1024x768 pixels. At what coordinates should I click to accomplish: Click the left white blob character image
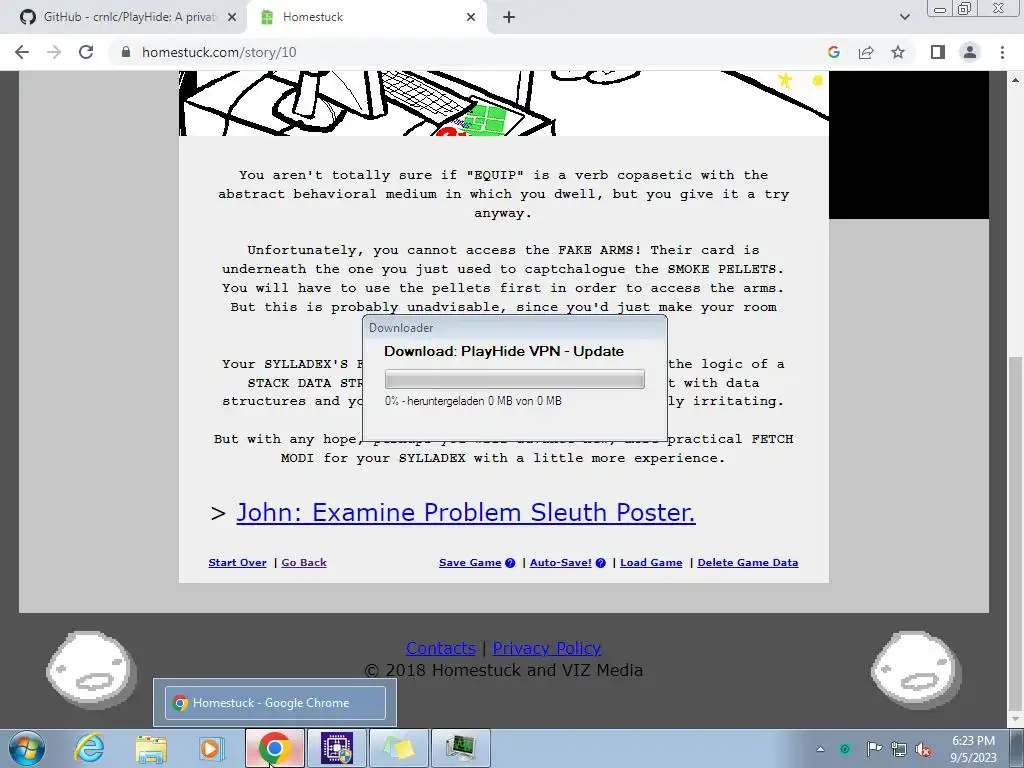pyautogui.click(x=91, y=669)
